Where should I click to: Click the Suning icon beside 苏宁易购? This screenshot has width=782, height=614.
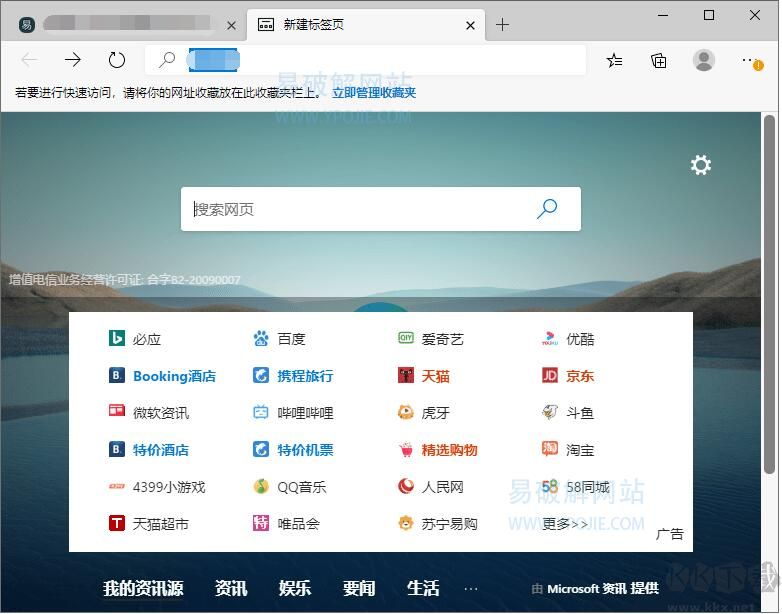click(x=405, y=523)
